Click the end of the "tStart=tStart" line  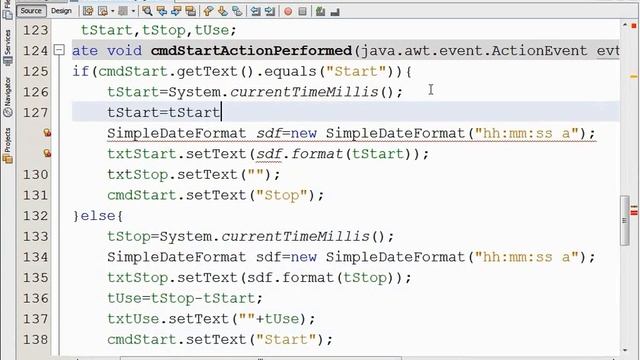click(x=221, y=112)
